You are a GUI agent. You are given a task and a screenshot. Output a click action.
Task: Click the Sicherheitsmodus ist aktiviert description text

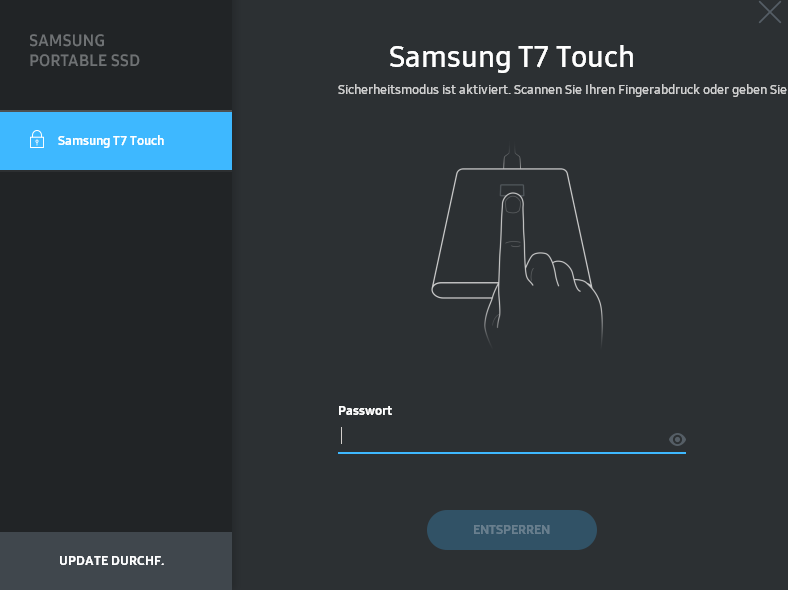click(x=562, y=90)
